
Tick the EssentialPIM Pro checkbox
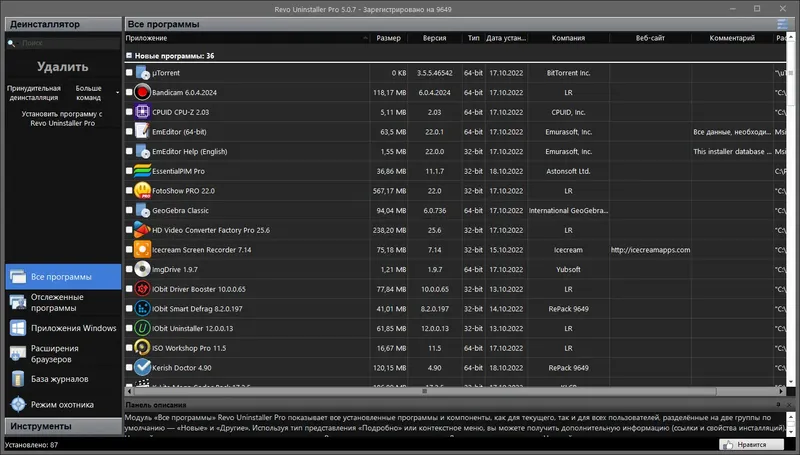129,170
